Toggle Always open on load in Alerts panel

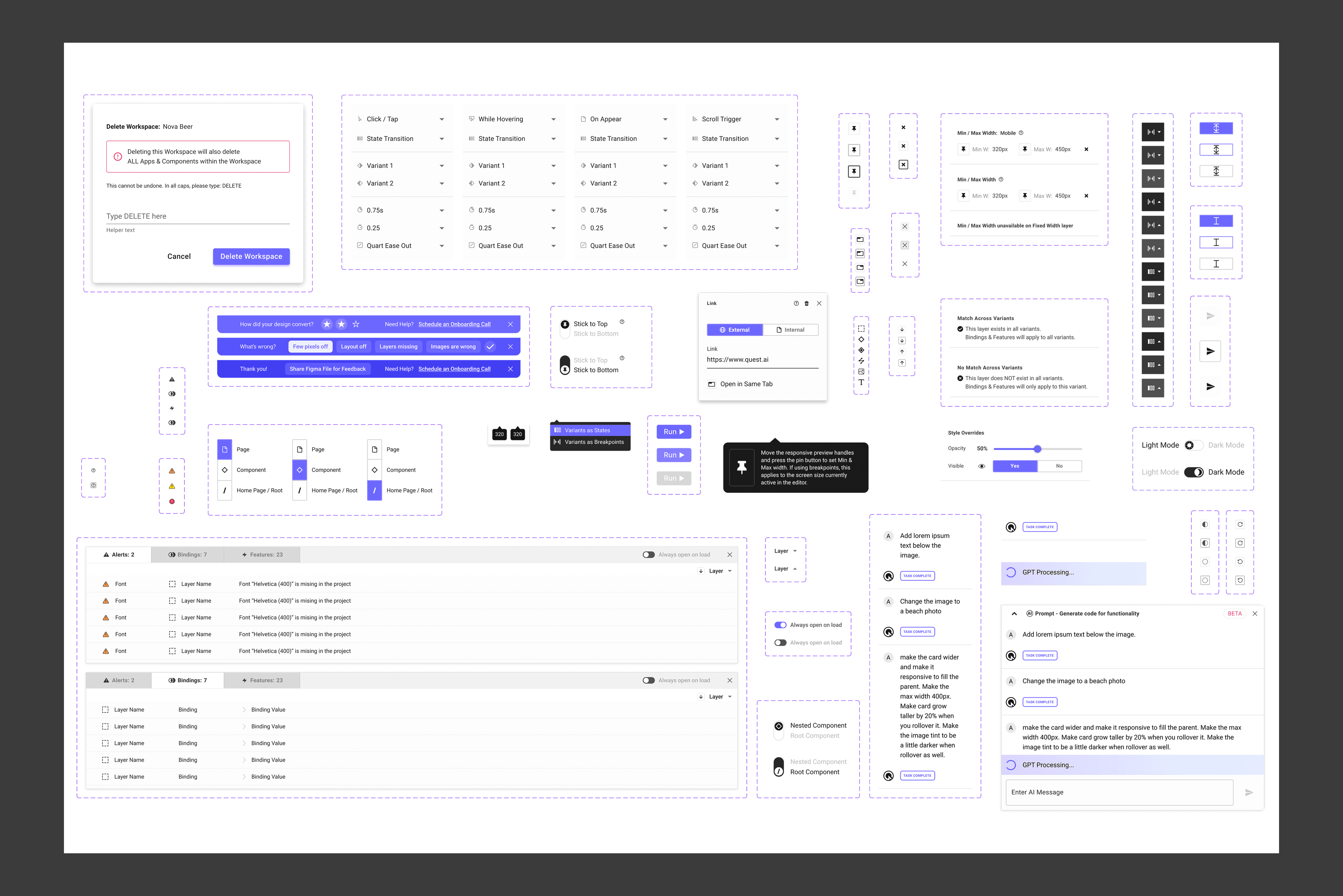click(648, 555)
